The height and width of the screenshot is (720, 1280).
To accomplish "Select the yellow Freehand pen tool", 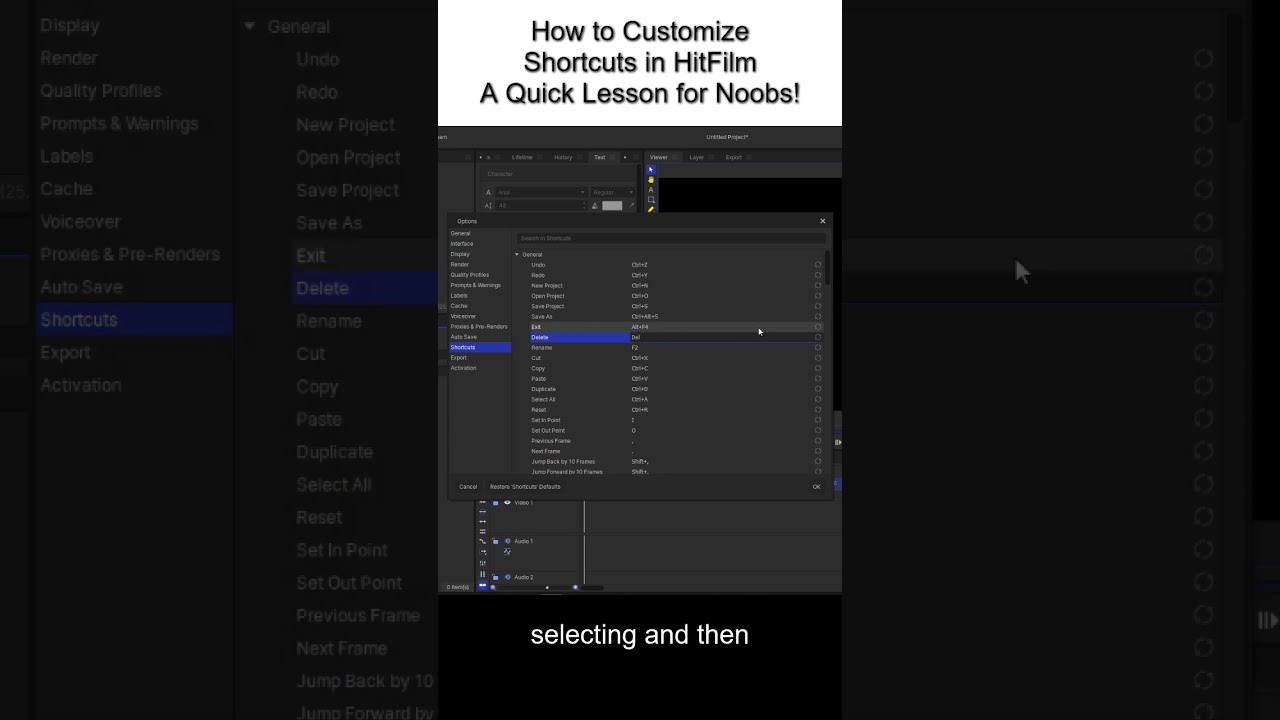I will pos(651,209).
